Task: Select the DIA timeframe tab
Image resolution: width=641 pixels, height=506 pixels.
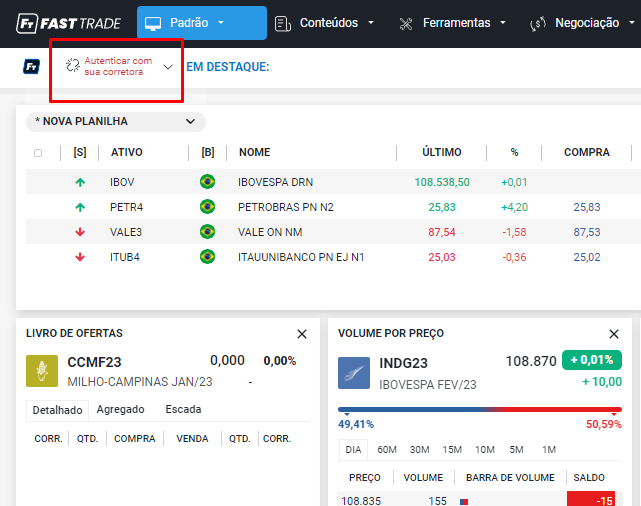Action: point(353,450)
